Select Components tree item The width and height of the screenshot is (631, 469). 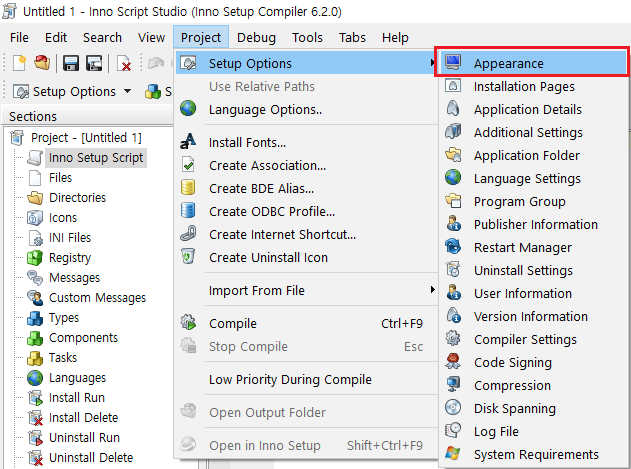tap(83, 338)
